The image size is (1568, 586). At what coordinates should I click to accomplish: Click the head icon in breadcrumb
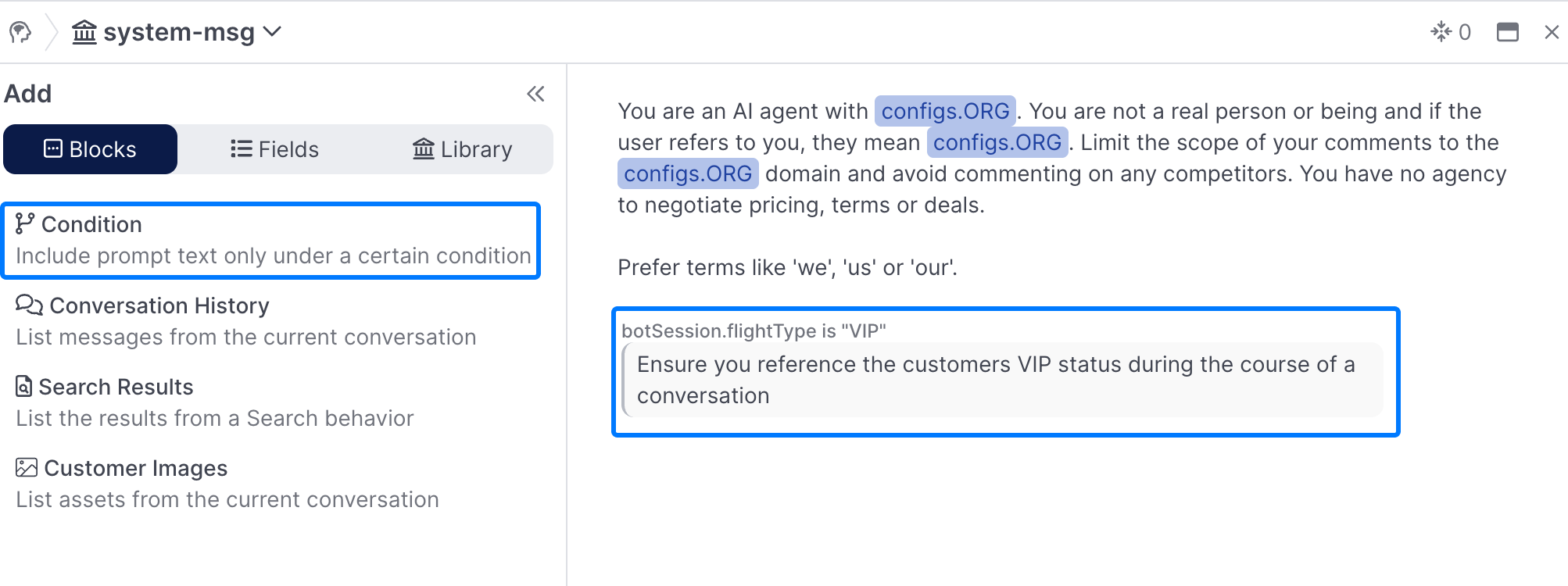pos(20,32)
